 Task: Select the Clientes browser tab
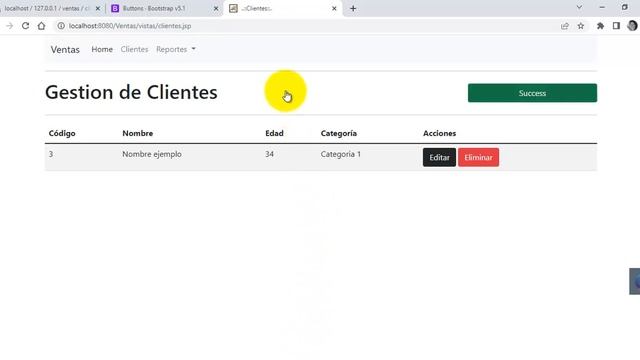[x=282, y=8]
